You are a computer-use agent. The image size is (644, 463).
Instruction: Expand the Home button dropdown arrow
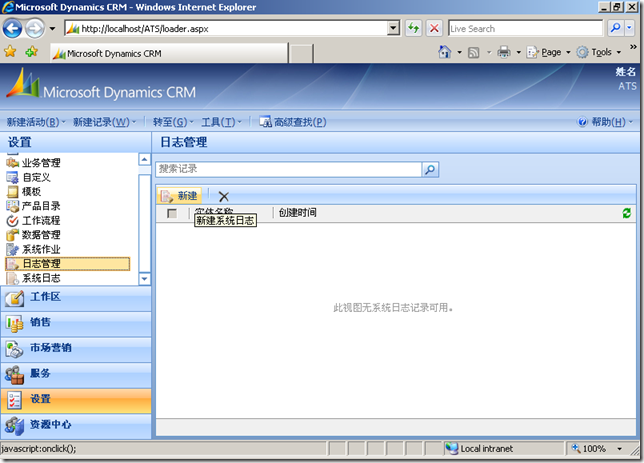[460, 53]
